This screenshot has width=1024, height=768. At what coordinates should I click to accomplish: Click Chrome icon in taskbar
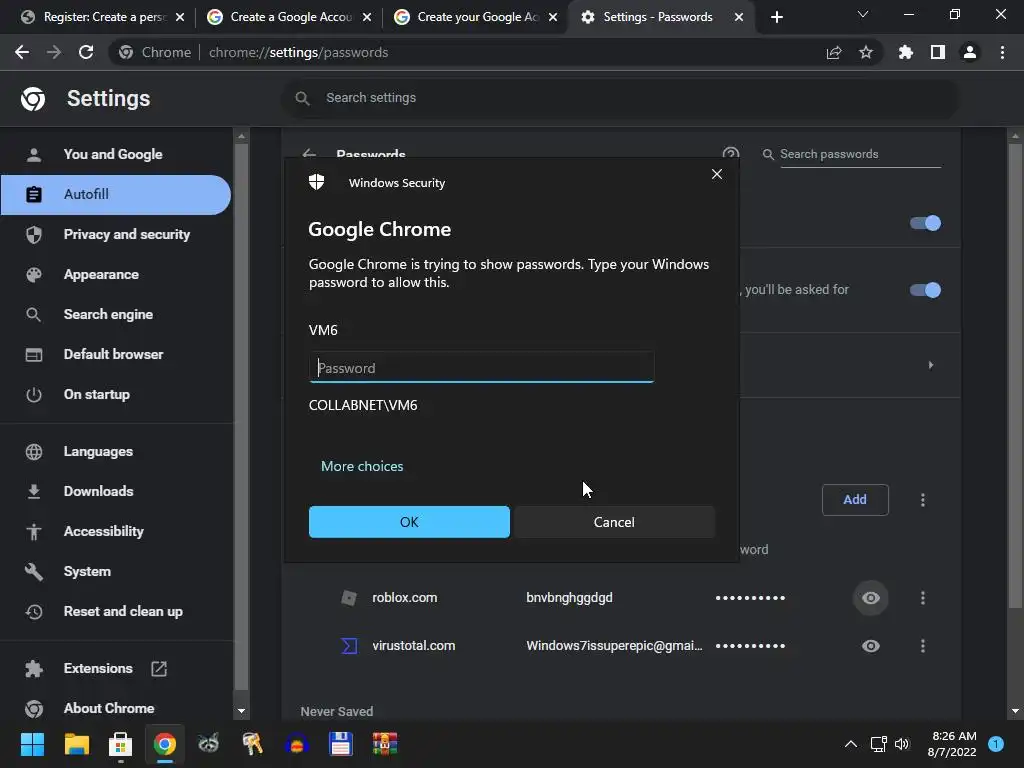coord(165,744)
